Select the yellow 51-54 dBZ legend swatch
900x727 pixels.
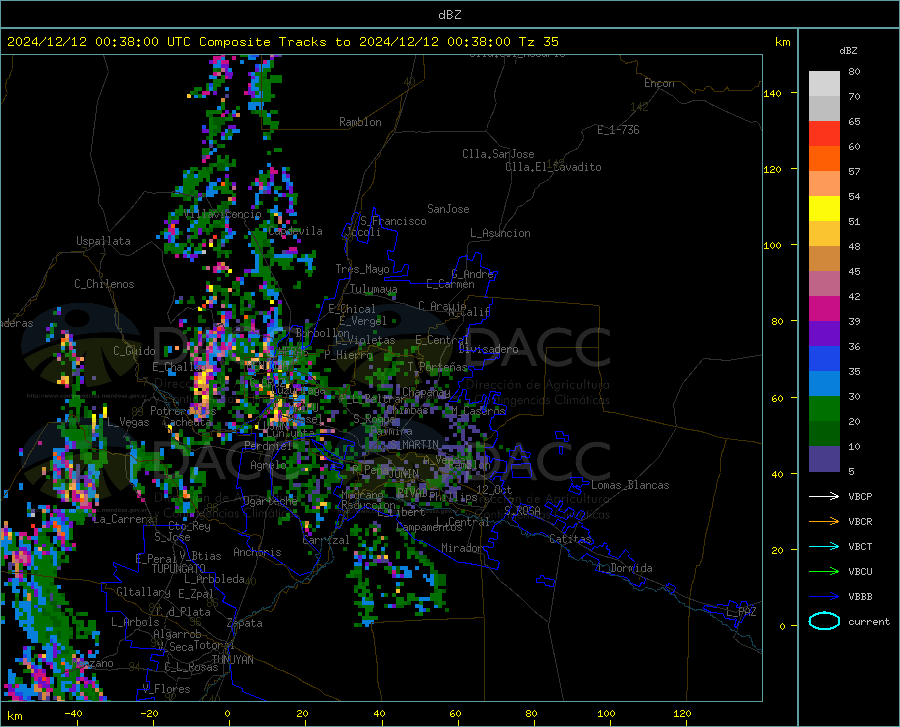pyautogui.click(x=824, y=209)
